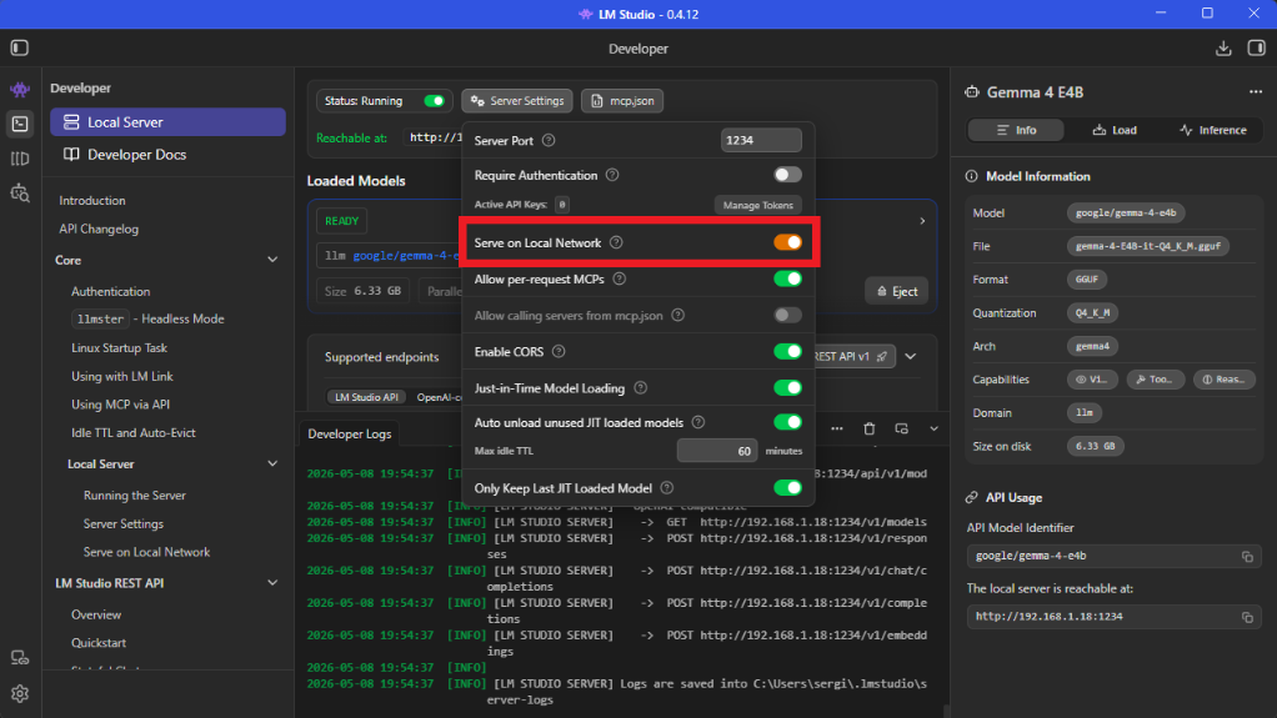This screenshot has height=718, width=1277.
Task: Open Serve on Local Network docs page
Action: (147, 552)
